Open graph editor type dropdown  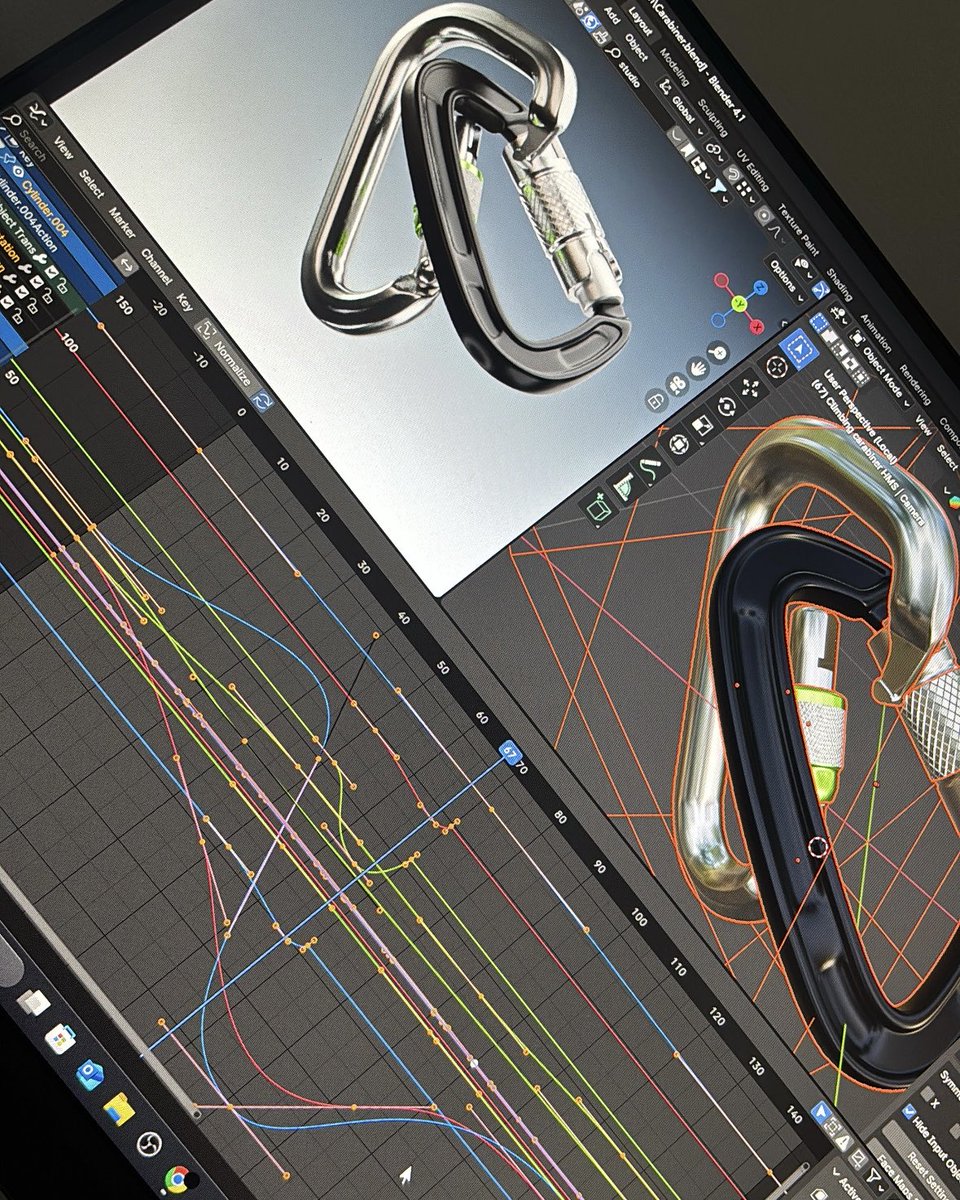pyautogui.click(x=37, y=113)
